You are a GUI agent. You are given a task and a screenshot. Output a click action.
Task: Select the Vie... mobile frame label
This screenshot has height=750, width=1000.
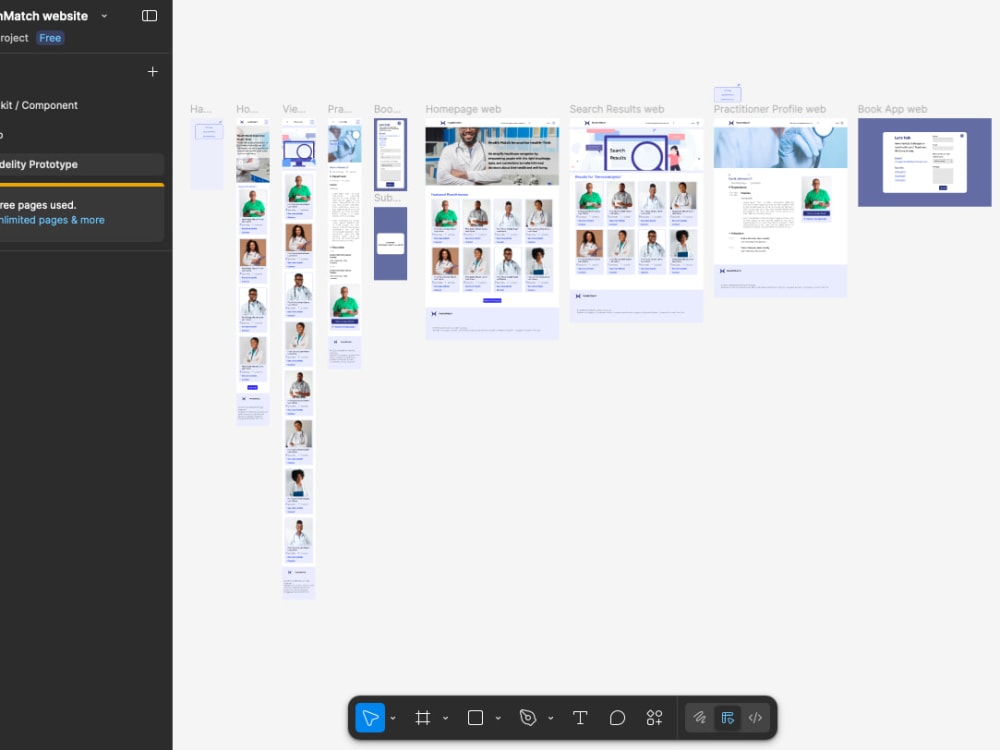[294, 109]
